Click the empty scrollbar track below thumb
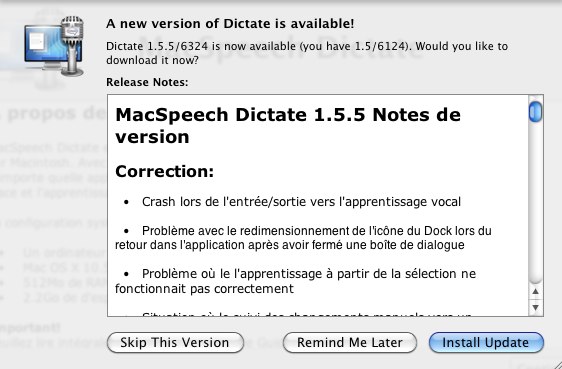Screen dimensions: 562x369 535,204
